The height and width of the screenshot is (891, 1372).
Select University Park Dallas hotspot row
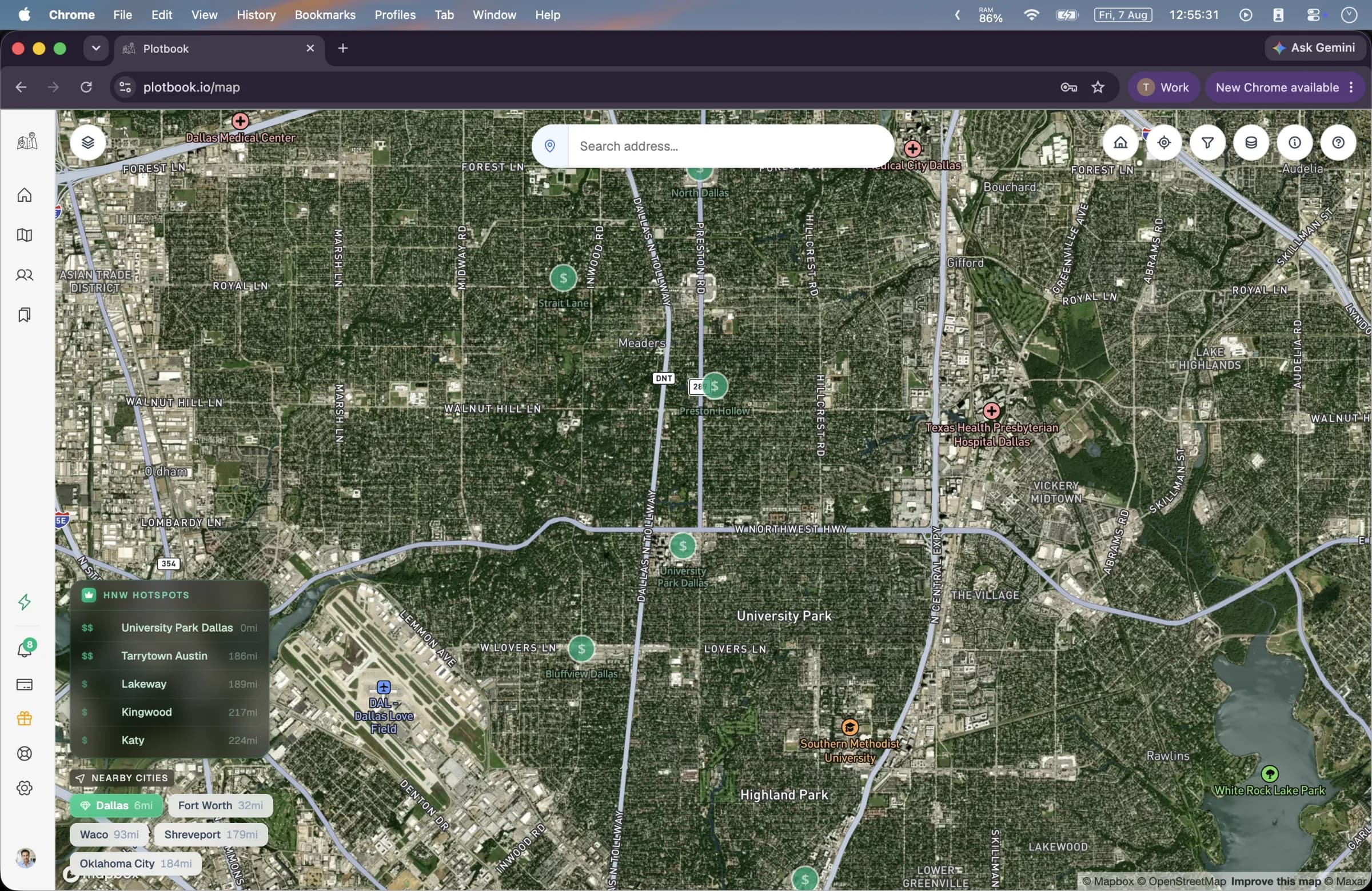(169, 628)
